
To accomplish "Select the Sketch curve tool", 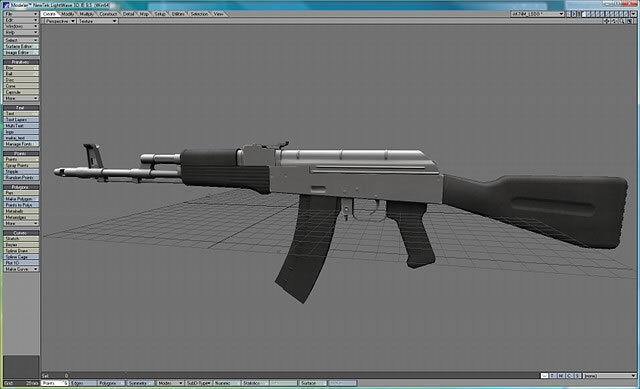I will pos(21,238).
